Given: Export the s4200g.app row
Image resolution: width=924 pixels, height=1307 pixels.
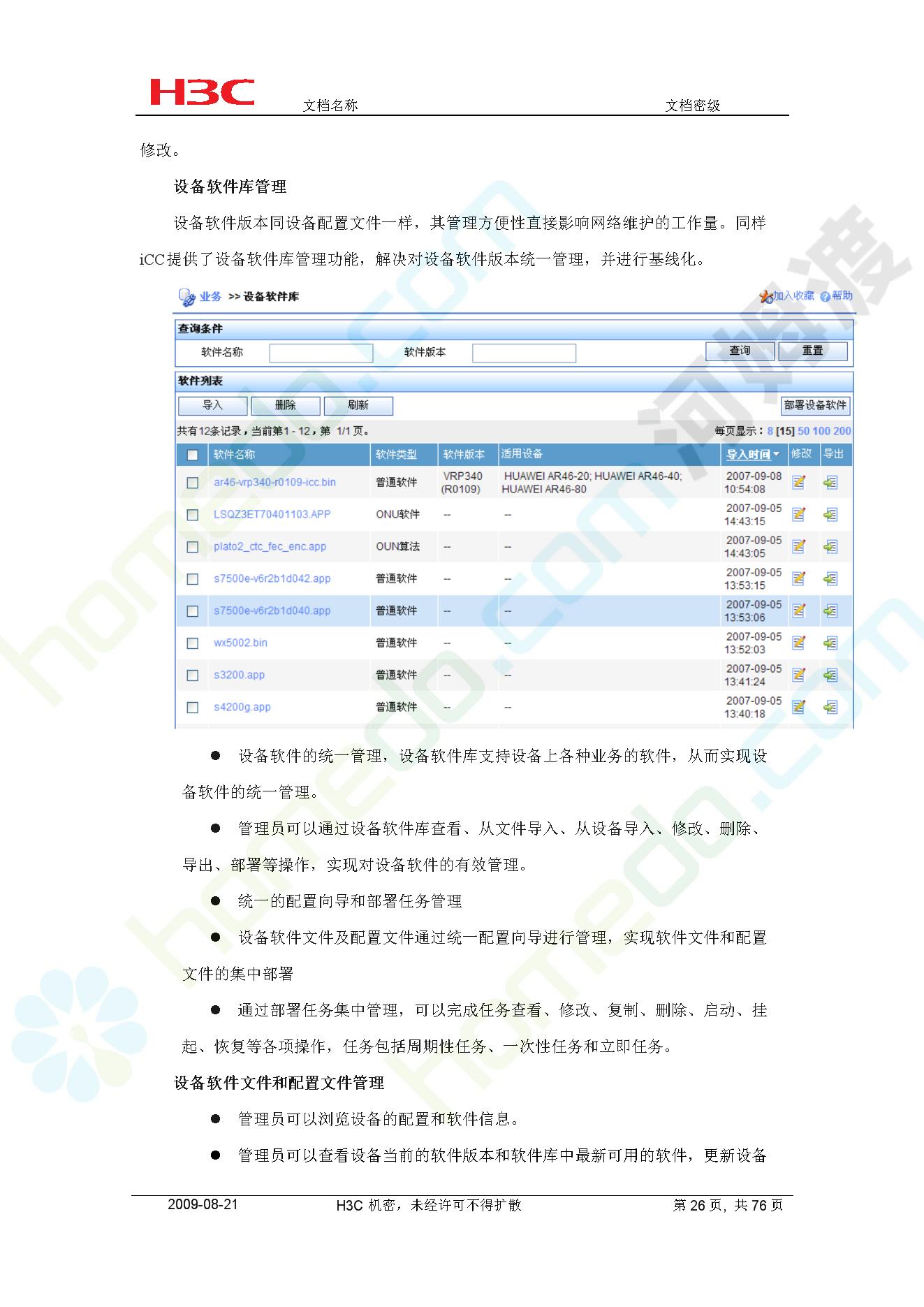Looking at the screenshot, I should point(830,707).
